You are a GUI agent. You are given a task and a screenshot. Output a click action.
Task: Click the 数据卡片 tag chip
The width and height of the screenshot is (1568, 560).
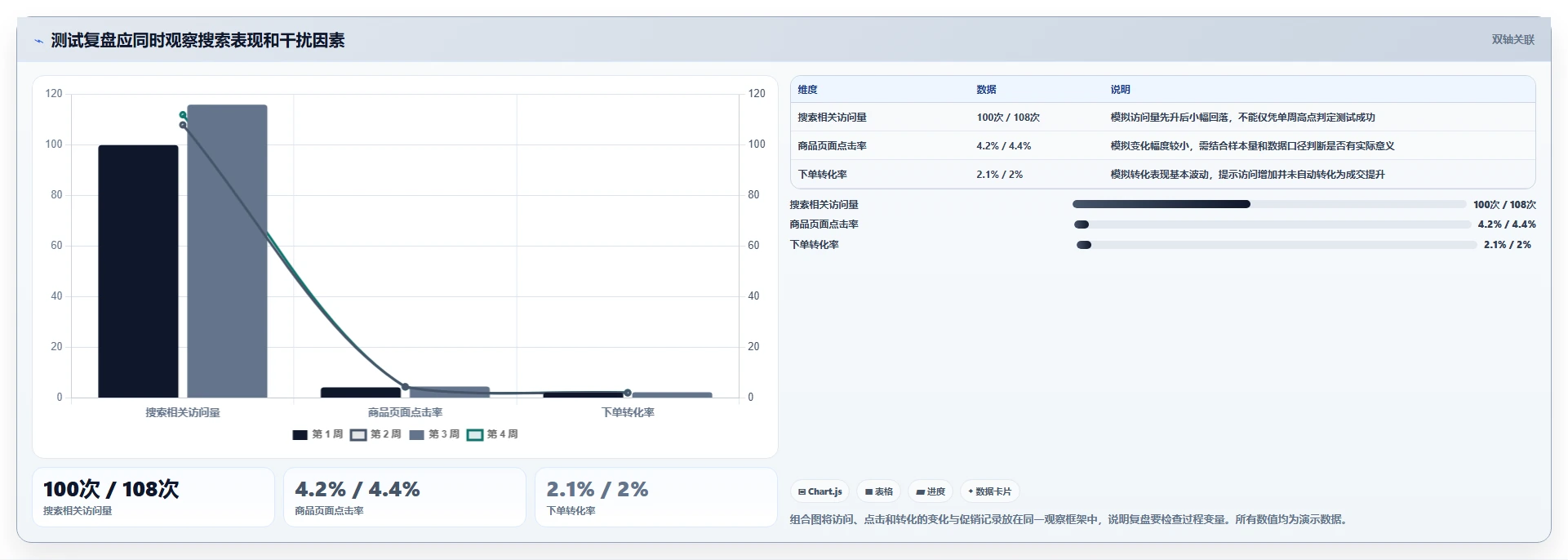click(989, 491)
